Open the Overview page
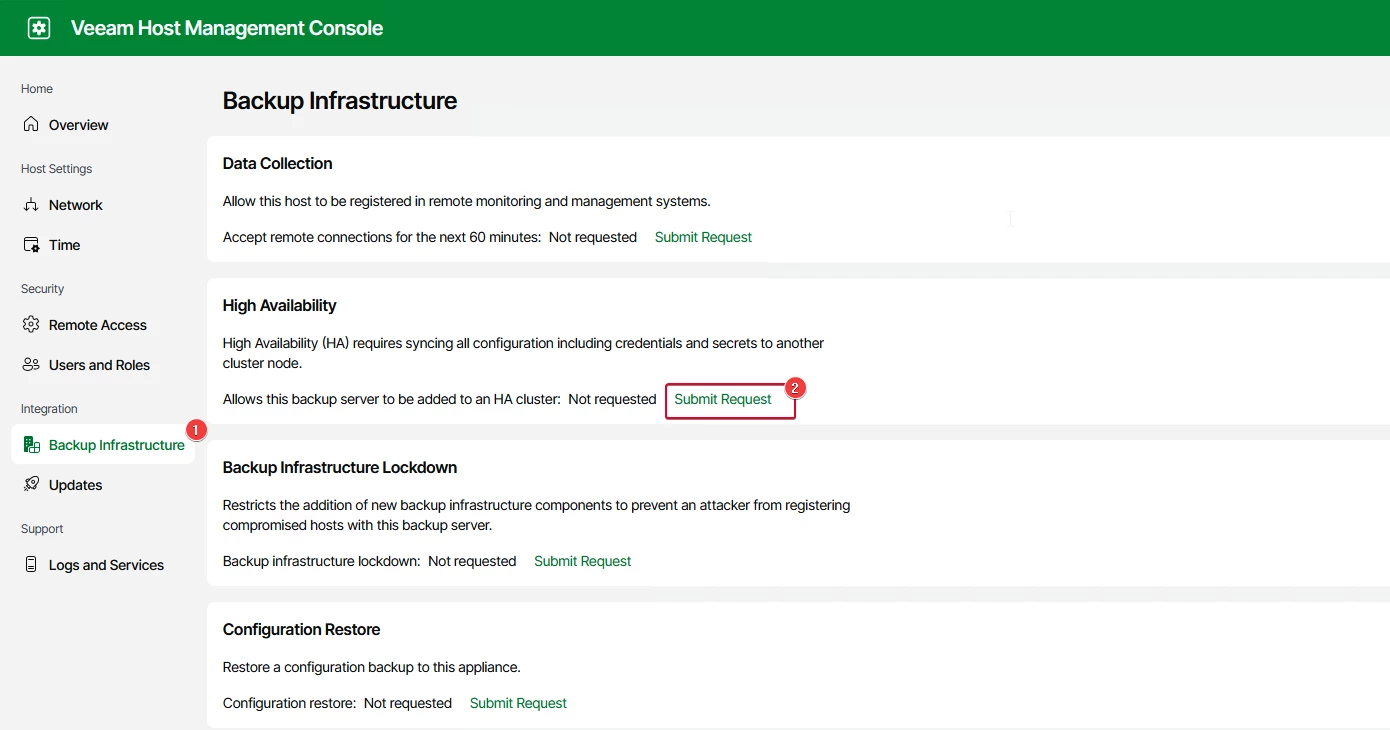The height and width of the screenshot is (730, 1390). pyautogui.click(x=79, y=125)
